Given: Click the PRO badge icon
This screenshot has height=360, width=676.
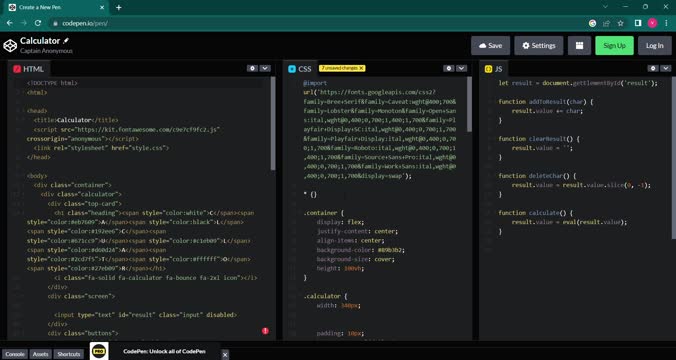Looking at the screenshot, I should click(x=99, y=351).
